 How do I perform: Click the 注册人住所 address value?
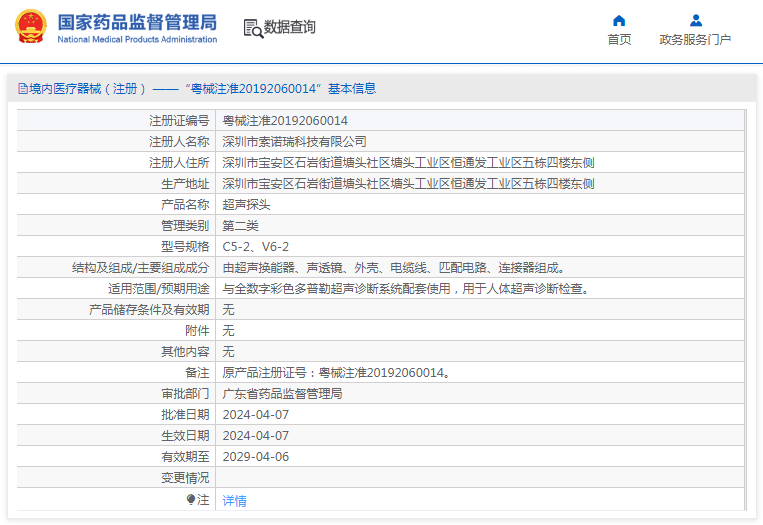click(x=408, y=163)
